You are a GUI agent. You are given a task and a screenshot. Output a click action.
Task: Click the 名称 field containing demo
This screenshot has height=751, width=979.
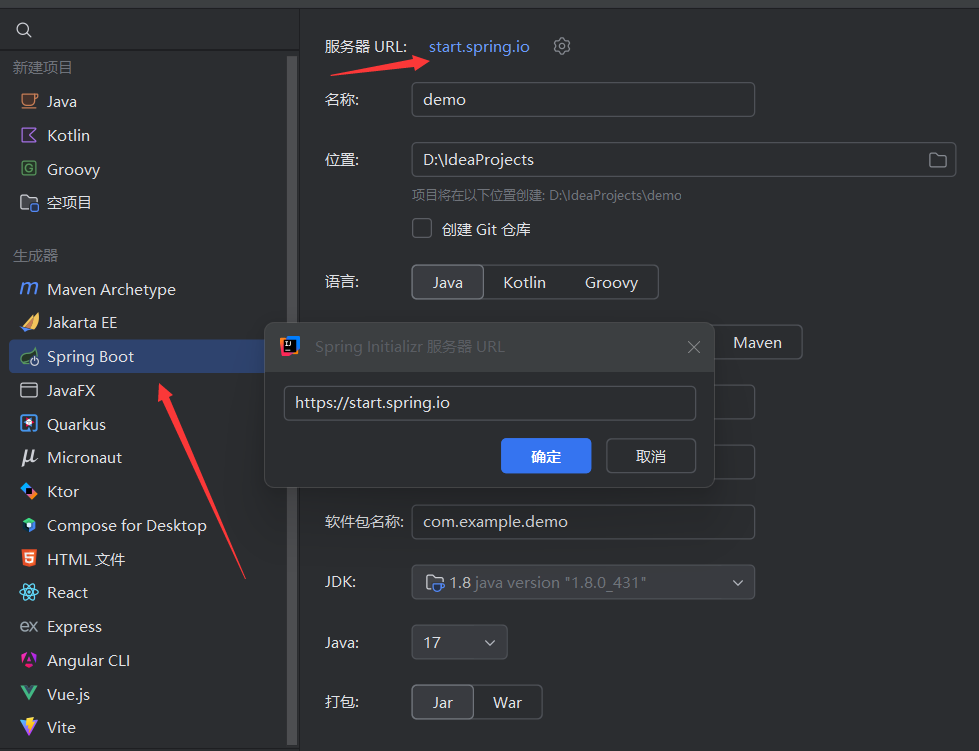pos(583,99)
